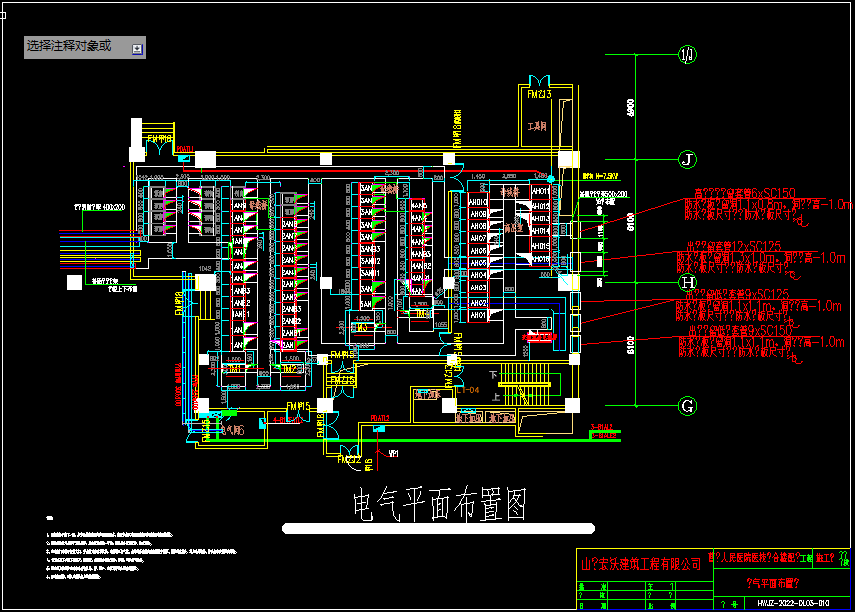855x612 pixels.
Task: Click the AH011 cabinet label
Action: point(539,191)
